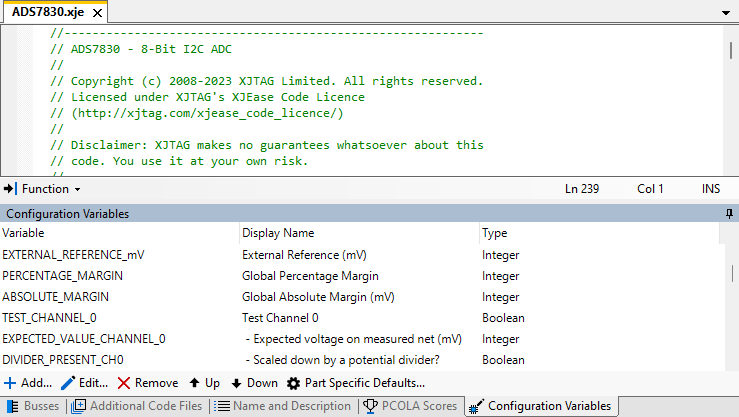Select the TEST_CHANNEL_0 variable row
The width and height of the screenshot is (739, 417).
coord(49,318)
